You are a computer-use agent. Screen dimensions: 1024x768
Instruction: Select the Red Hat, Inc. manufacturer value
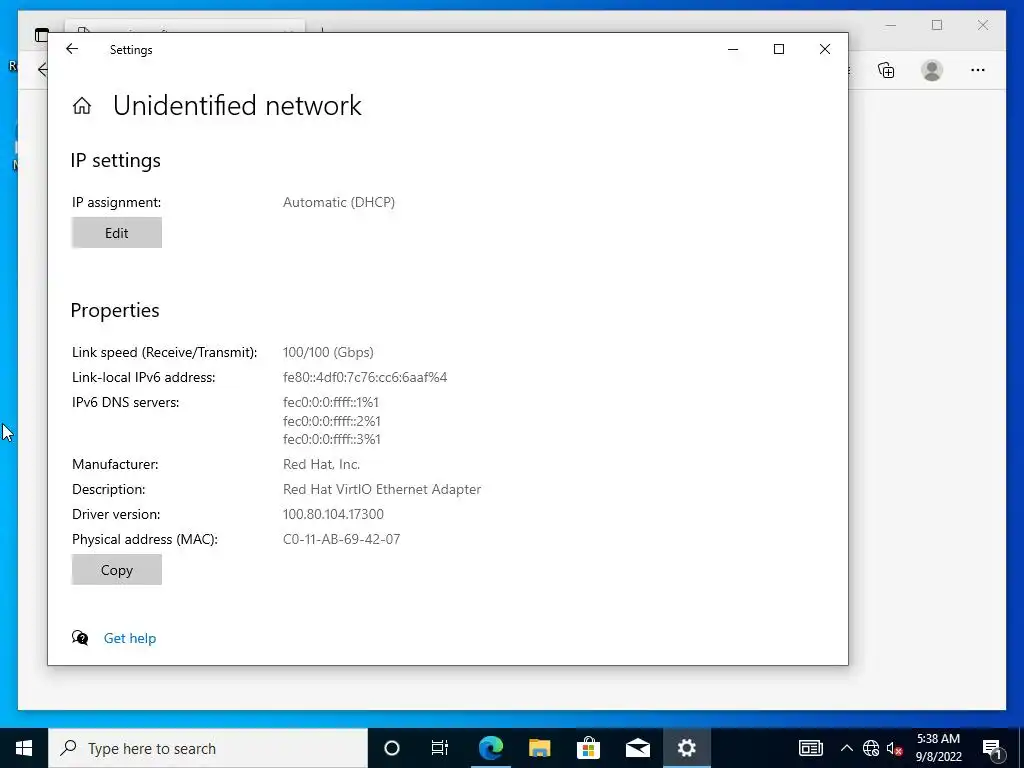point(321,464)
